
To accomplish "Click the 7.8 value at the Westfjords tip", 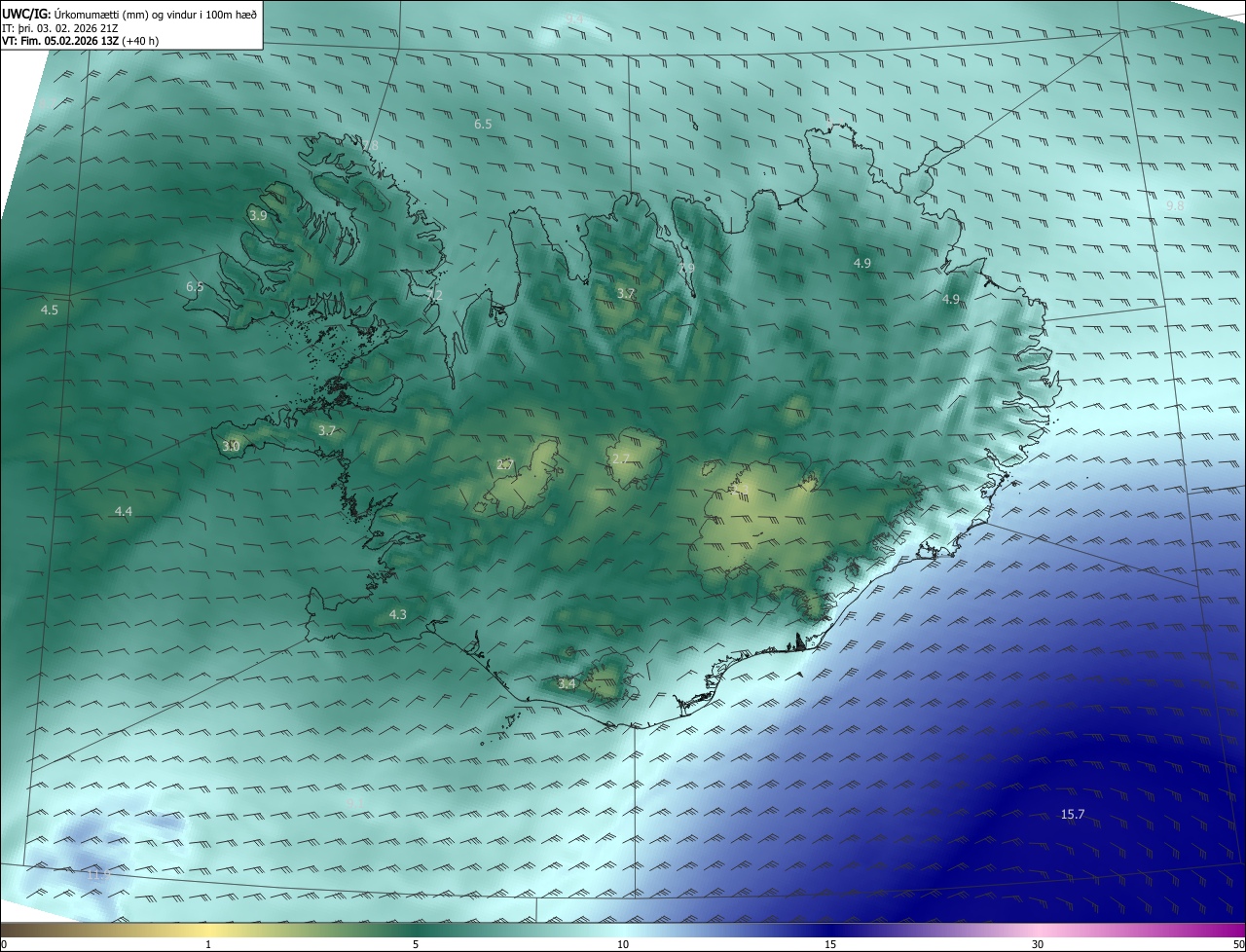I will (370, 146).
